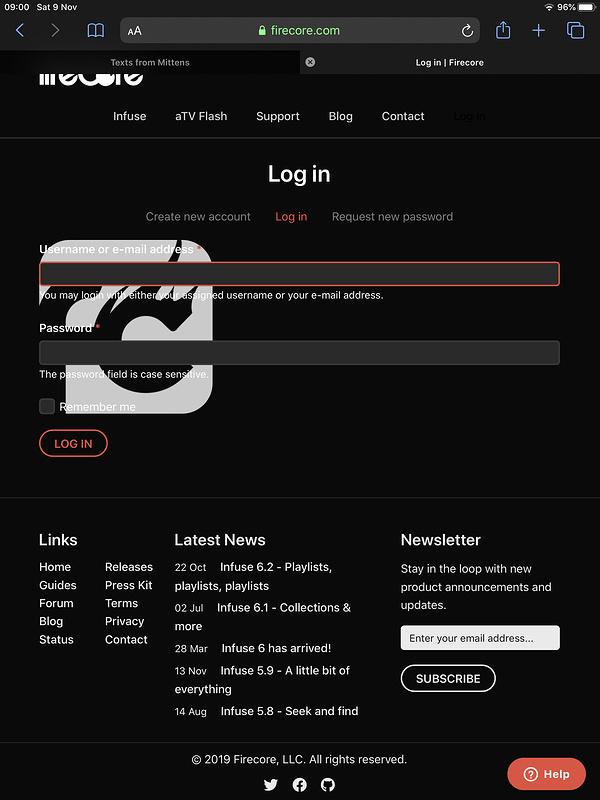Open the Press Kit footer link
The image size is (600, 800).
click(129, 585)
